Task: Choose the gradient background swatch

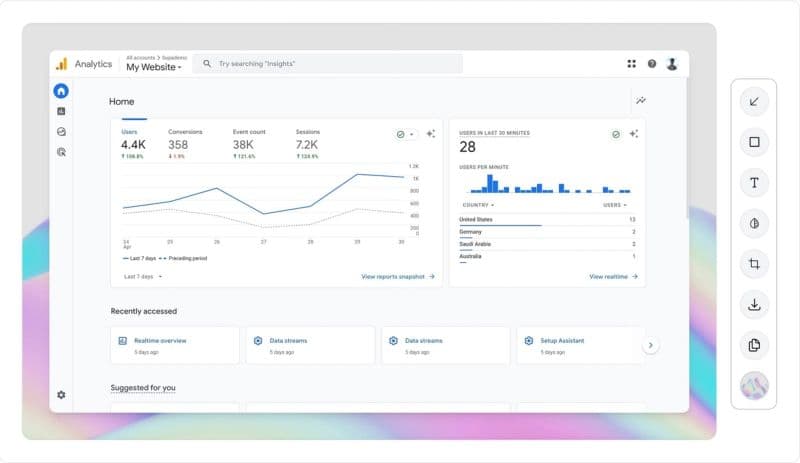Action: coord(754,386)
